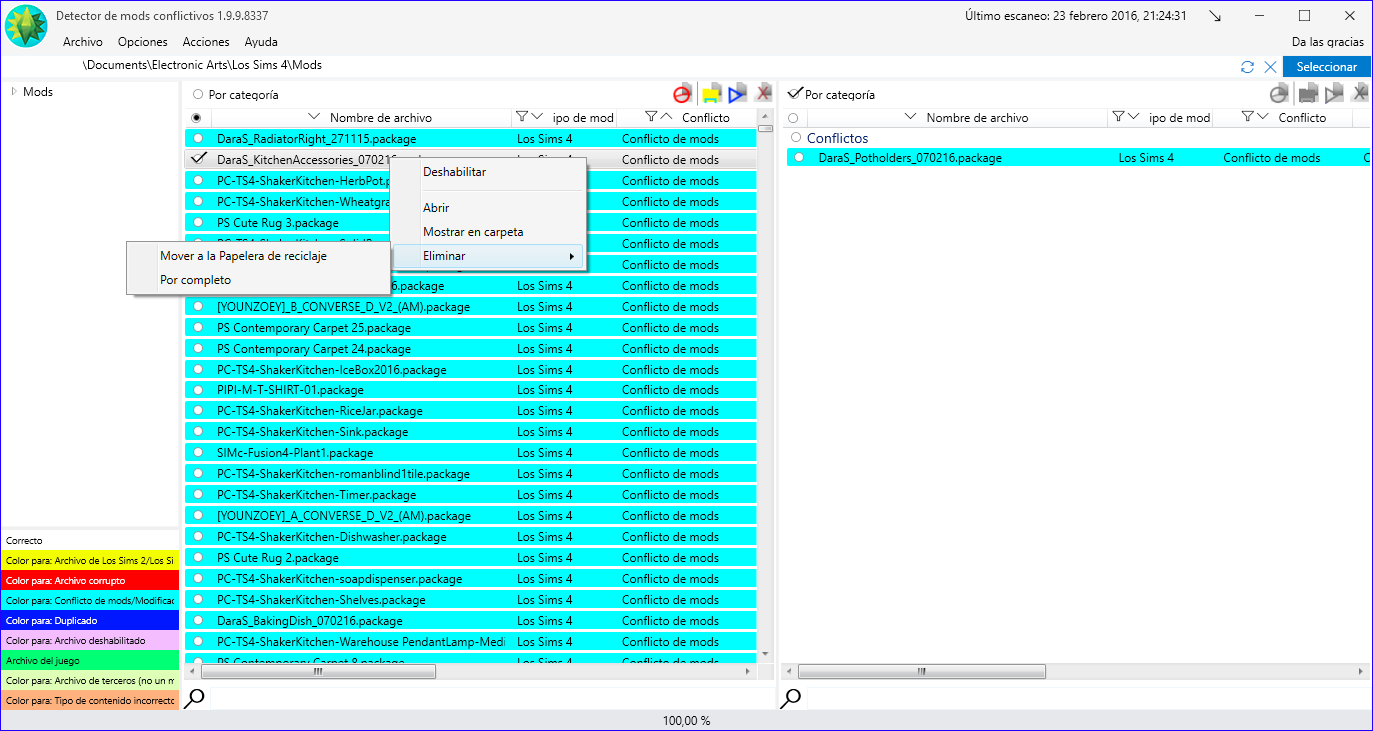Click the 'Da las gracias' link
This screenshot has width=1373, height=731.
pyautogui.click(x=1328, y=42)
